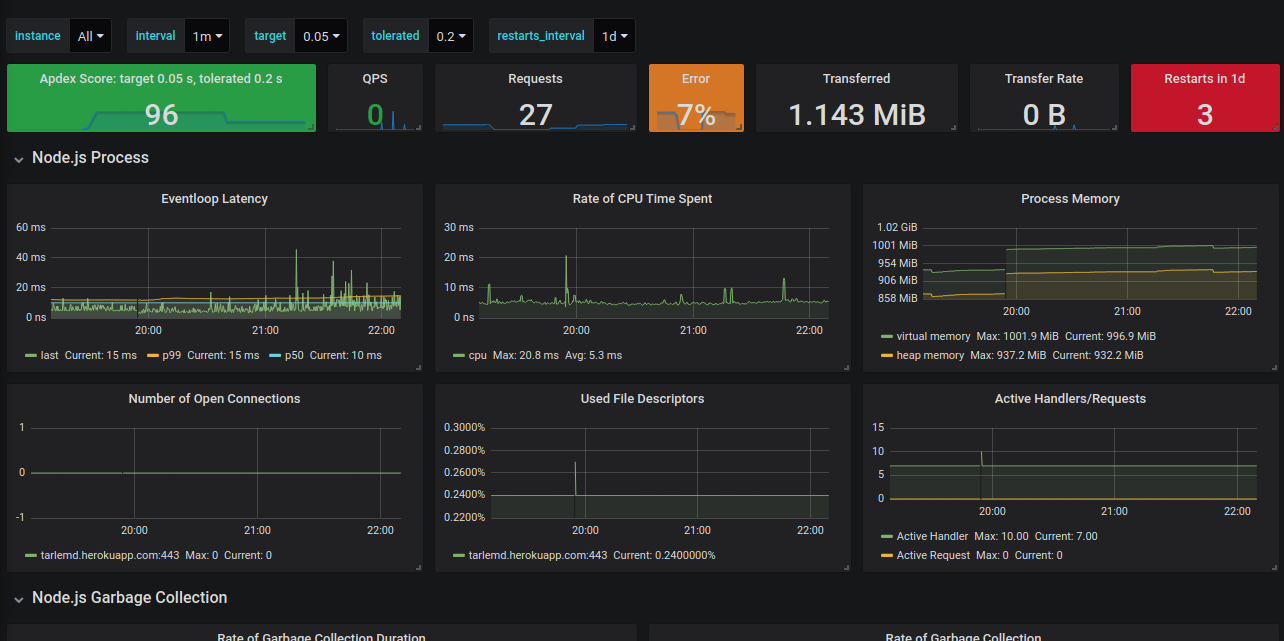Click the Node.js Process row title

point(90,158)
